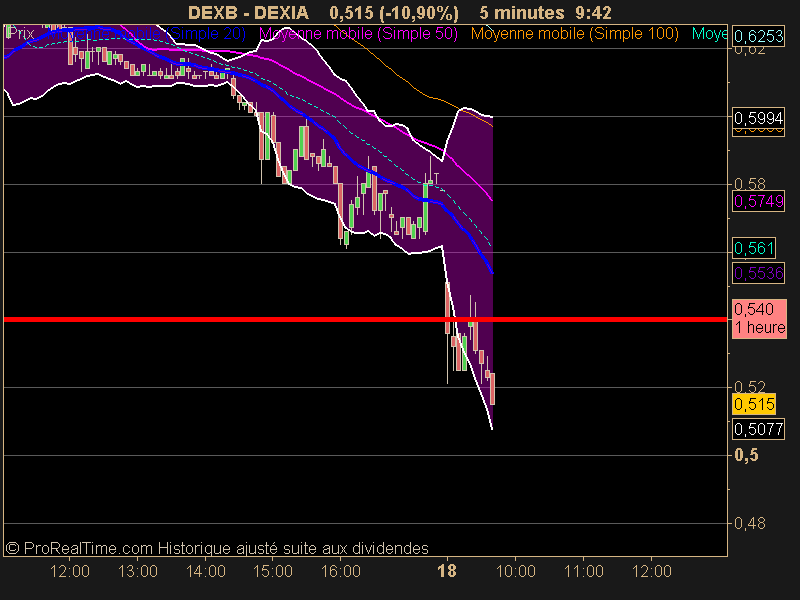Click the 0,6253 price label
The width and height of the screenshot is (800, 600).
pyautogui.click(x=758, y=36)
